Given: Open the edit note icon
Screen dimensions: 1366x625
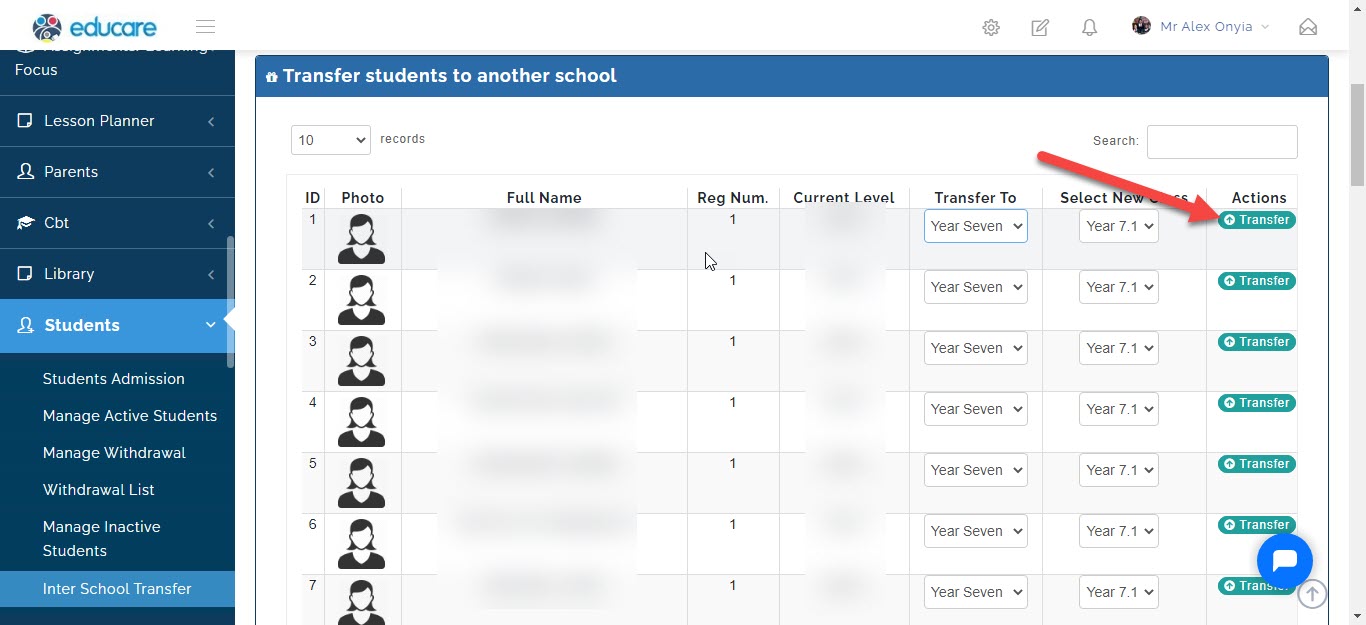Looking at the screenshot, I should [1040, 28].
